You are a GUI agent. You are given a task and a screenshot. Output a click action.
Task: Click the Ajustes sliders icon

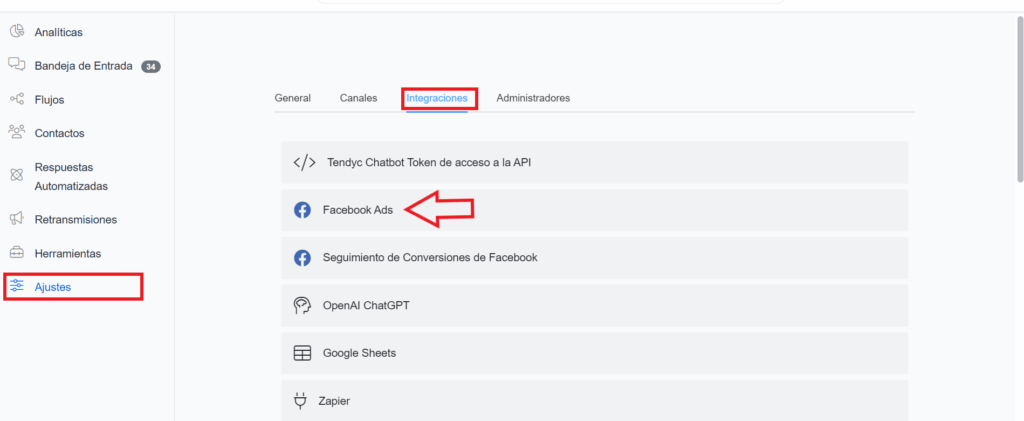click(16, 287)
